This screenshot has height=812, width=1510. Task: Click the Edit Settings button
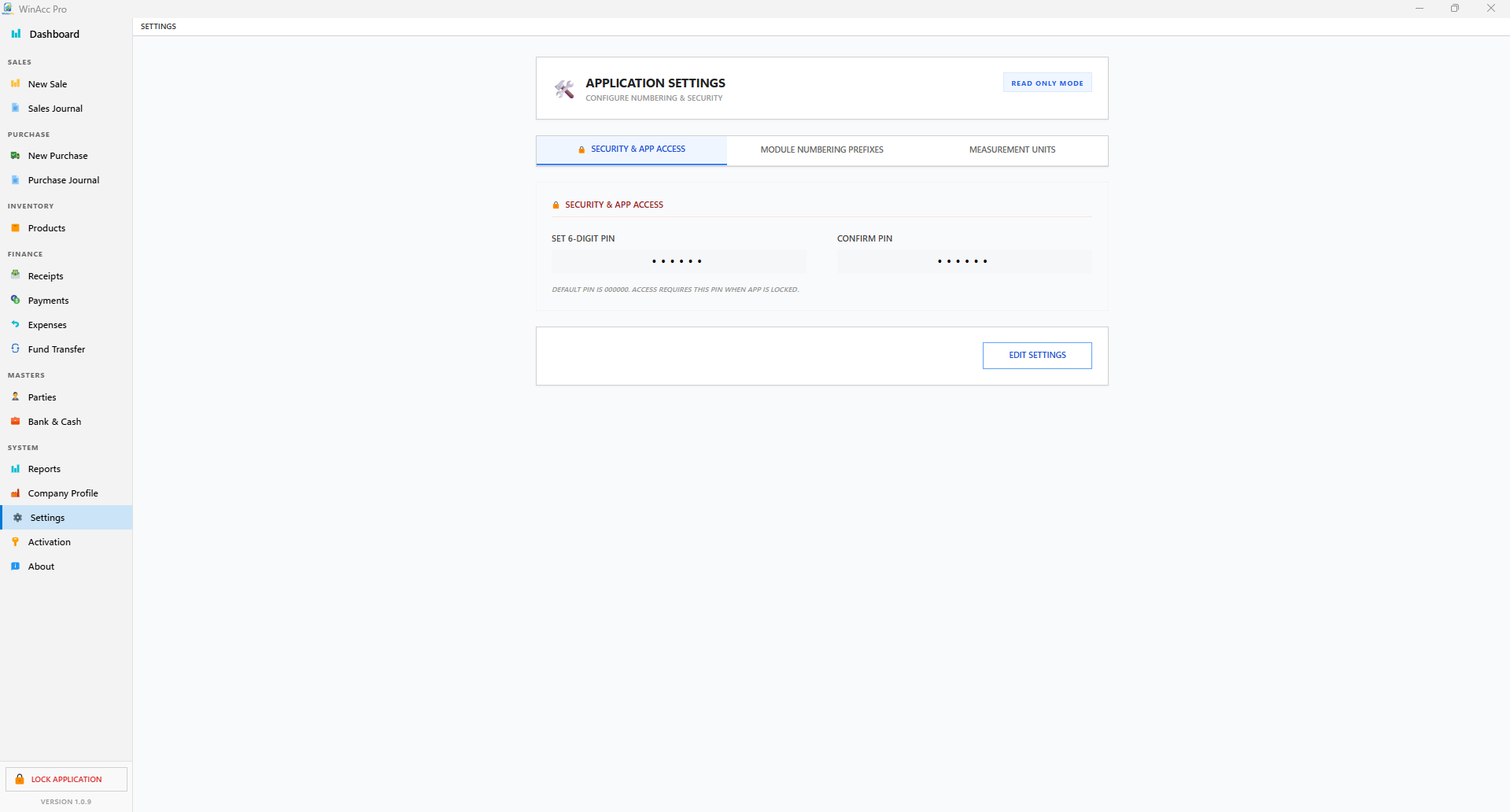1037,355
